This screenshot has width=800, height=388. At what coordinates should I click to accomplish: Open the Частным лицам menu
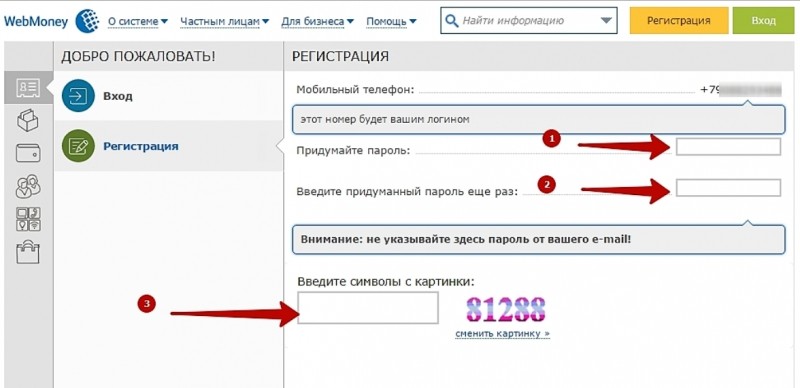pyautogui.click(x=224, y=21)
